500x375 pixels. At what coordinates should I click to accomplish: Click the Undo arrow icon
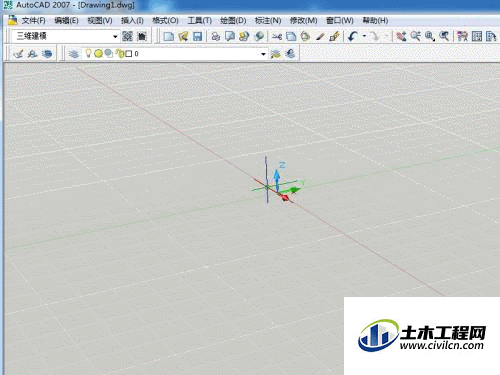pos(353,36)
